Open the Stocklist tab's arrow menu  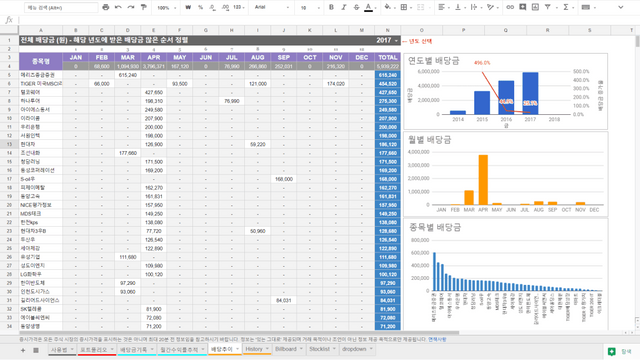click(334, 349)
